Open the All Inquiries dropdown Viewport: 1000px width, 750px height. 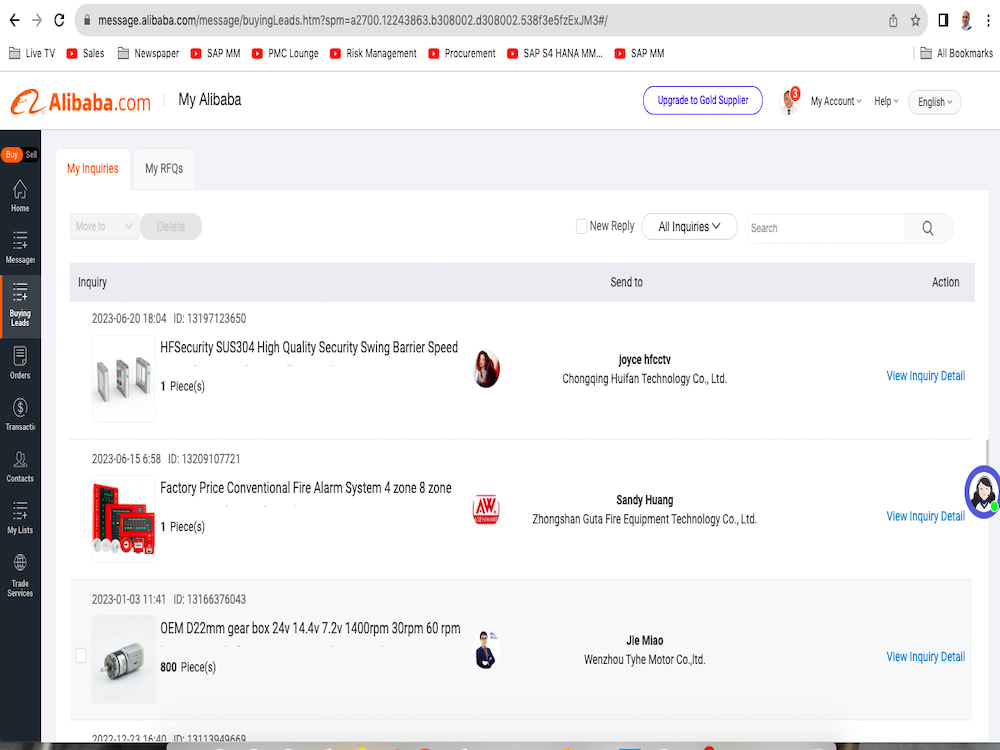point(689,227)
